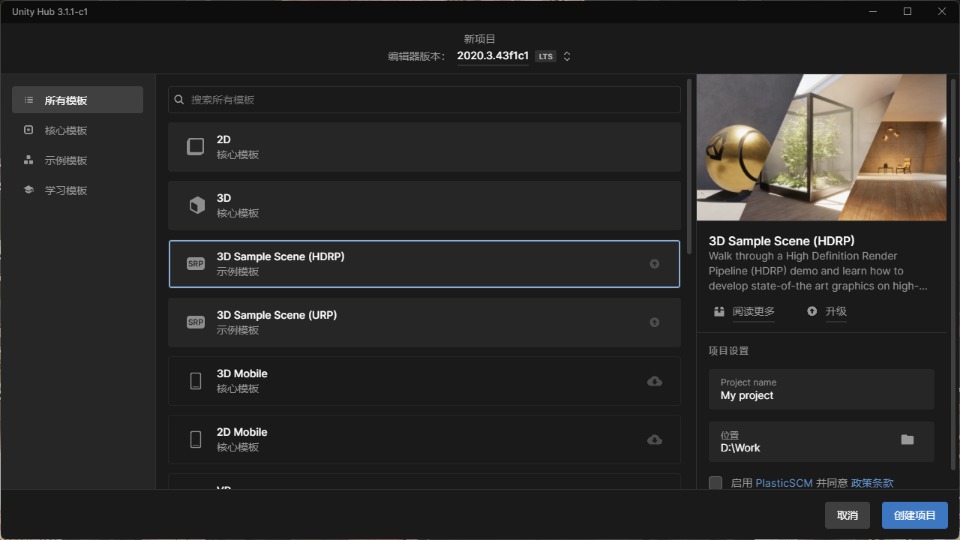Click the version up/down chevron arrows
This screenshot has height=540, width=960.
567,56
